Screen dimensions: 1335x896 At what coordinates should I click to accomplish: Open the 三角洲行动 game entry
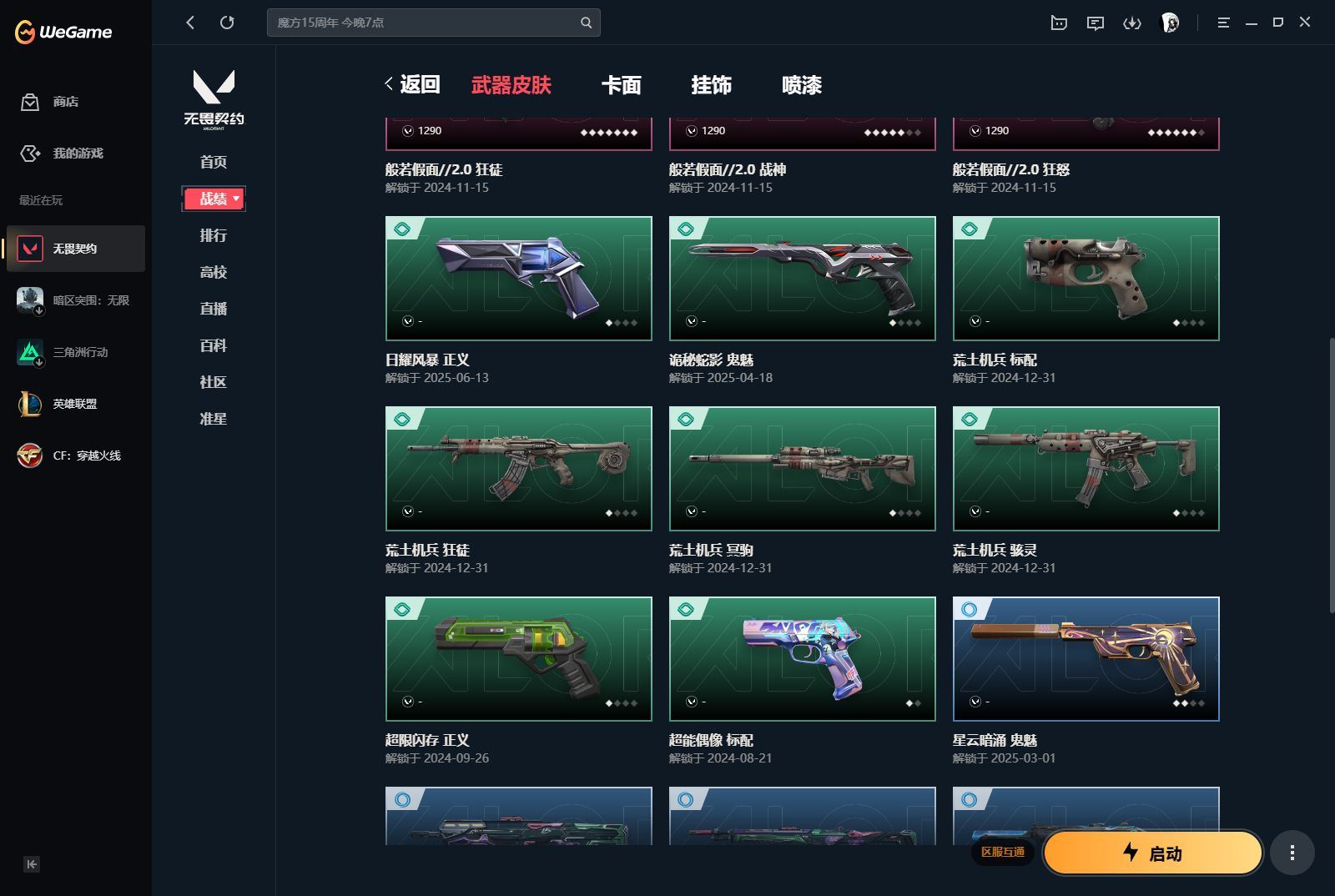click(75, 352)
